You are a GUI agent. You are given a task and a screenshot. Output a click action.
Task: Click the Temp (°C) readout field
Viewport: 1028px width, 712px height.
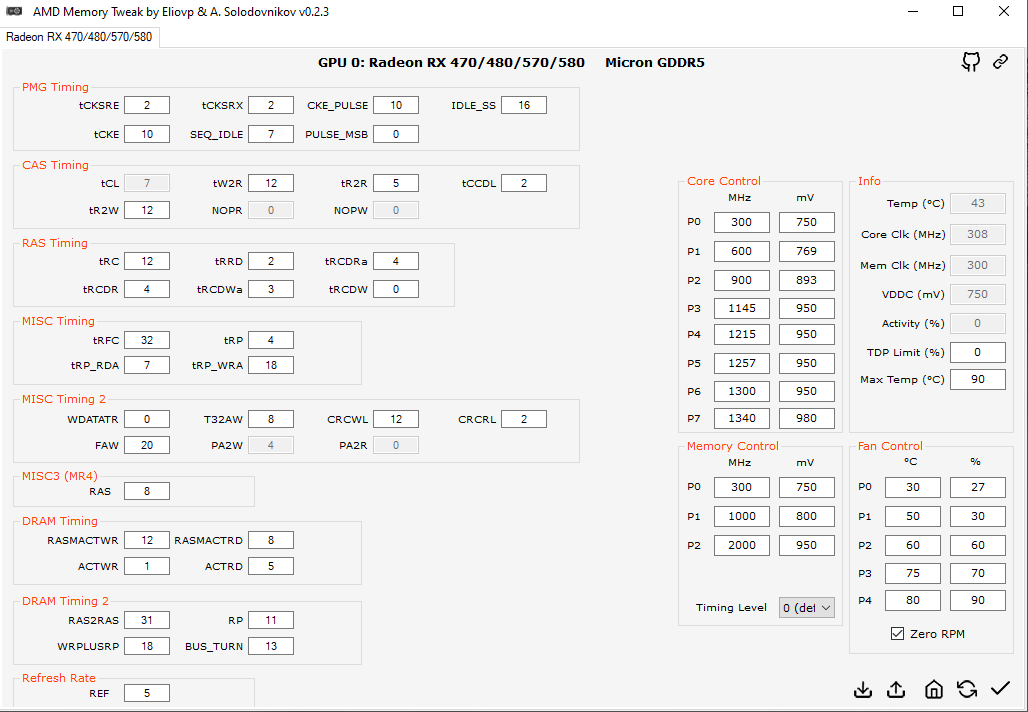coord(978,203)
